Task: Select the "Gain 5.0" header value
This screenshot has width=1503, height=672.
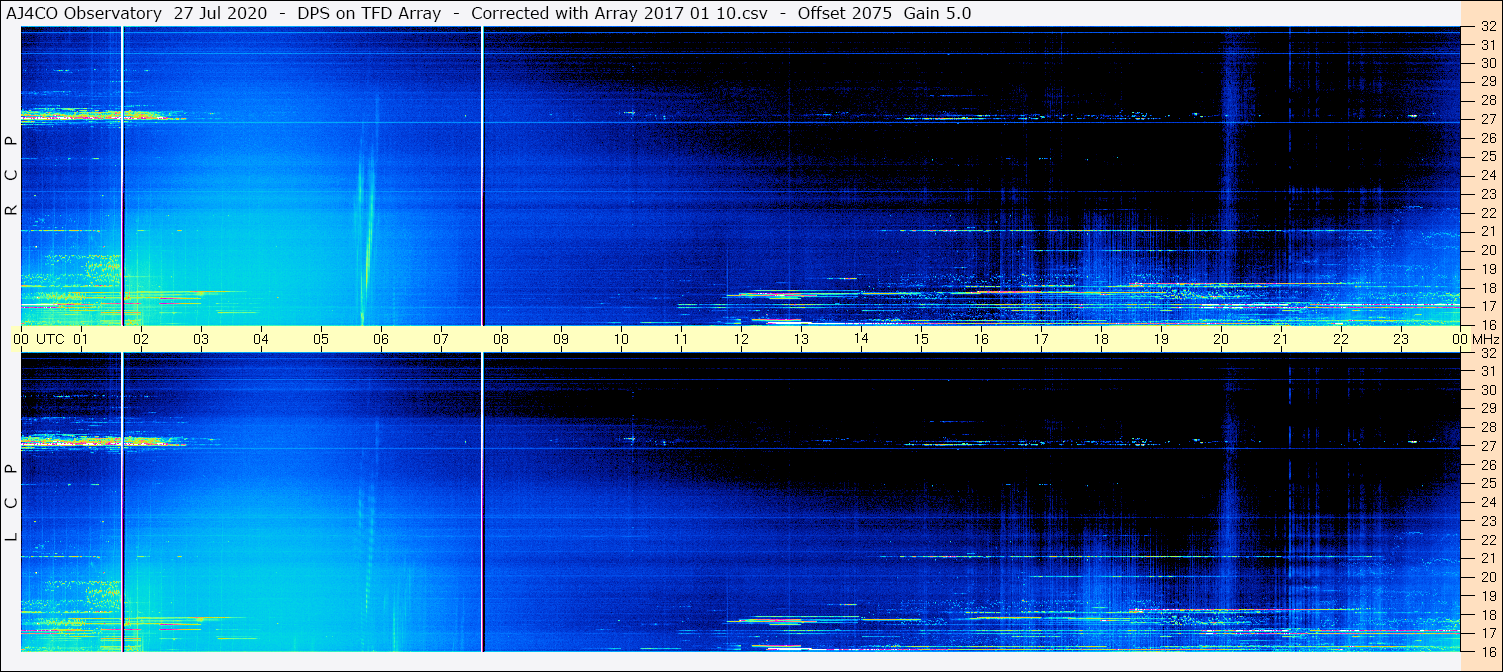Action: tap(937, 14)
